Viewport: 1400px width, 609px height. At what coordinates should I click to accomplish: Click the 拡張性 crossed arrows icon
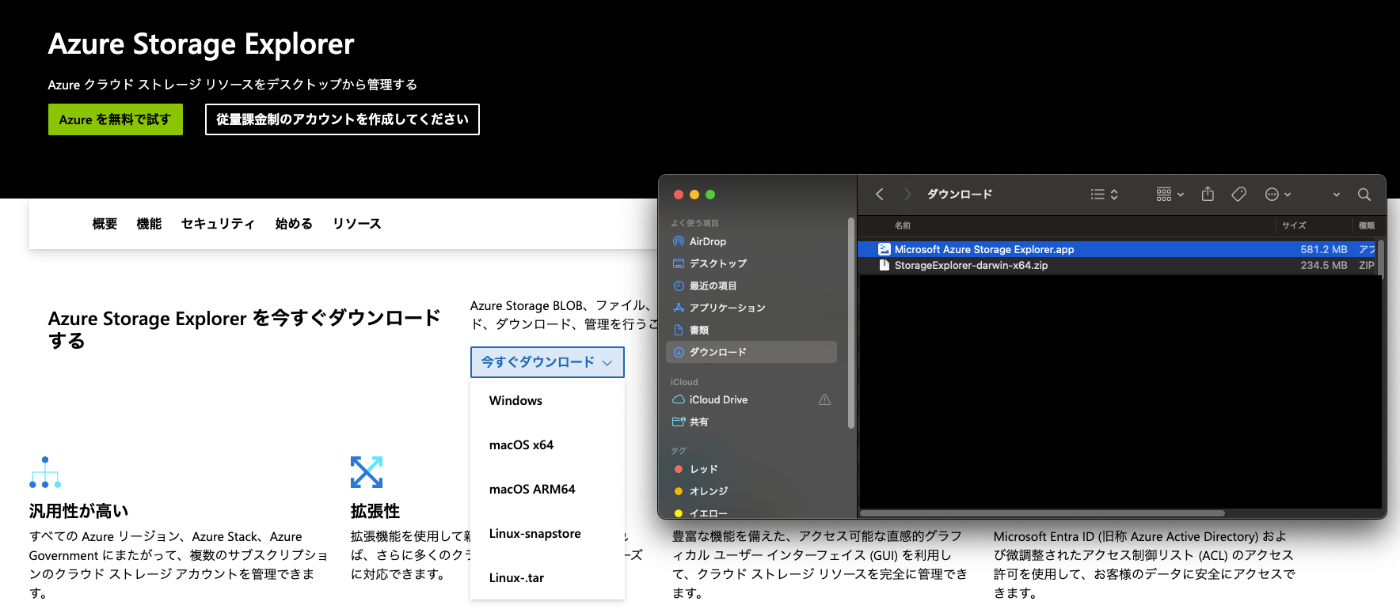(x=367, y=472)
